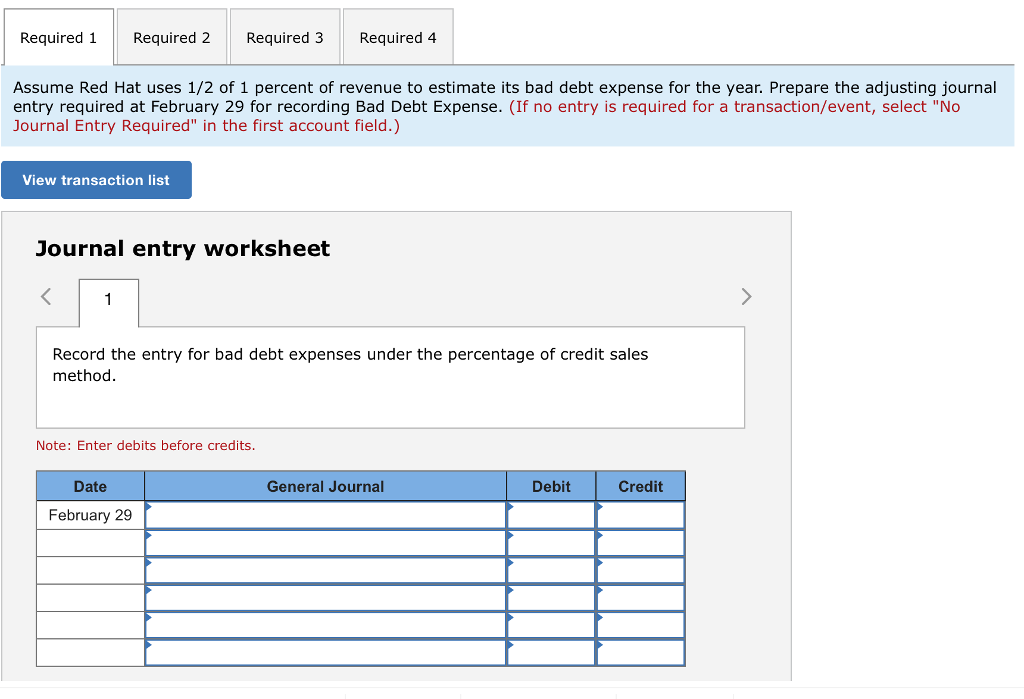Click the Debit cell in the fourth row
Viewport: 1024px width, 699px height.
pyautogui.click(x=551, y=598)
